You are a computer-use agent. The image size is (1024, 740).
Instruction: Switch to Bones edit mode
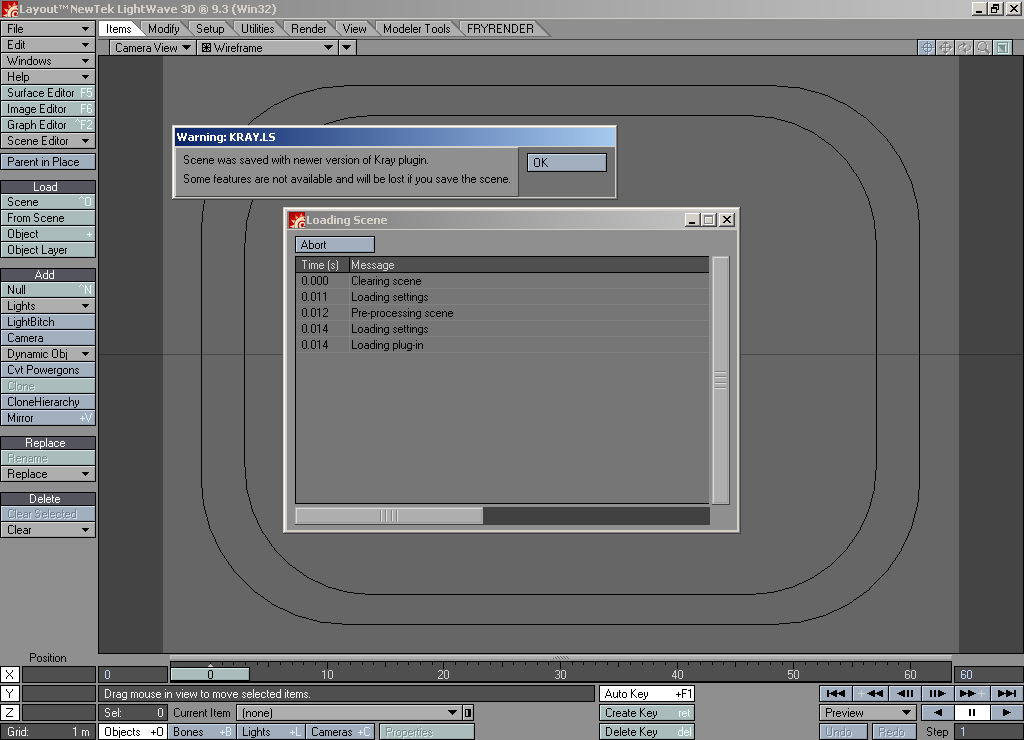tap(202, 732)
